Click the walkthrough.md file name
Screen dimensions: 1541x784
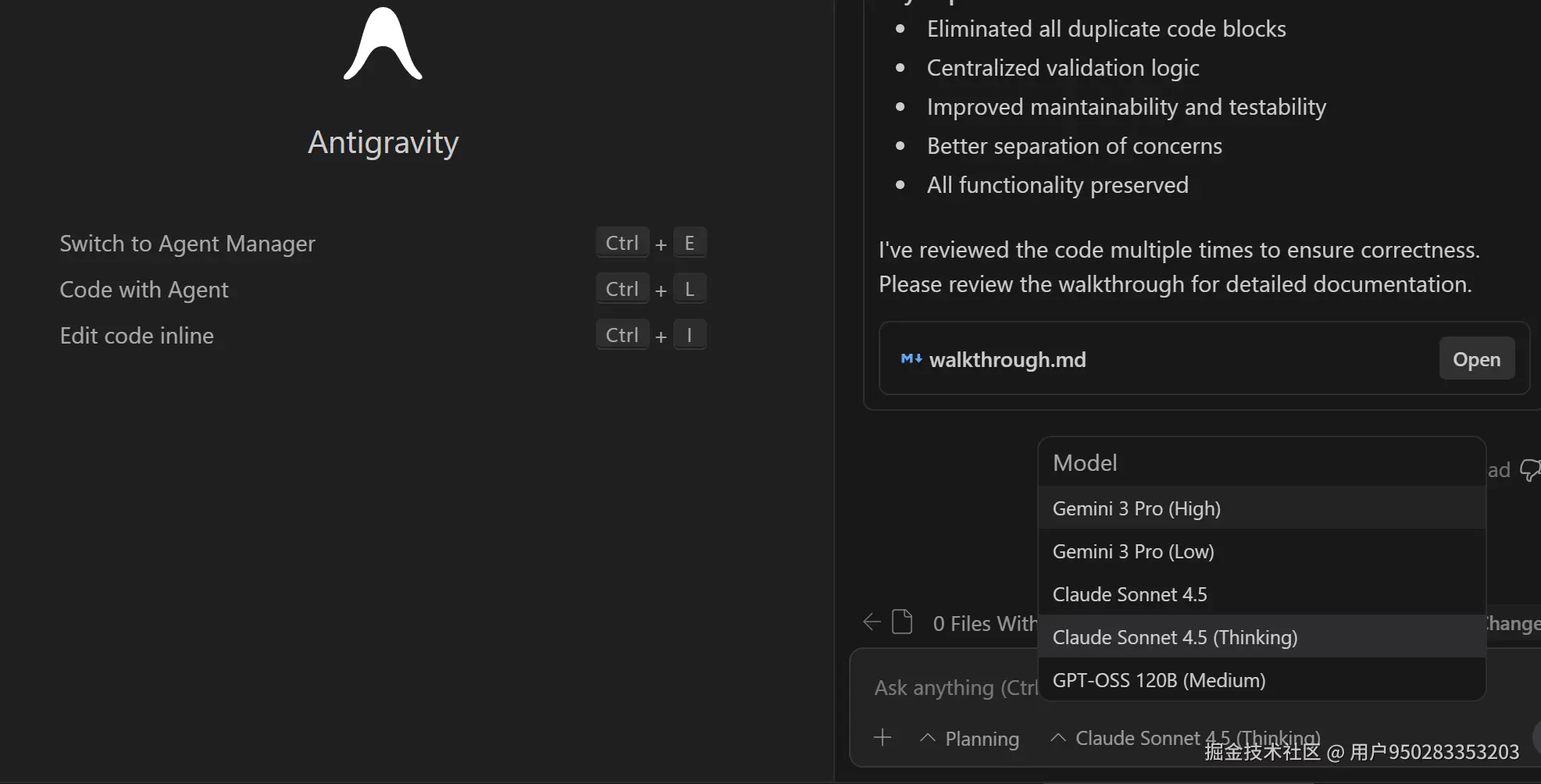pyautogui.click(x=1008, y=360)
